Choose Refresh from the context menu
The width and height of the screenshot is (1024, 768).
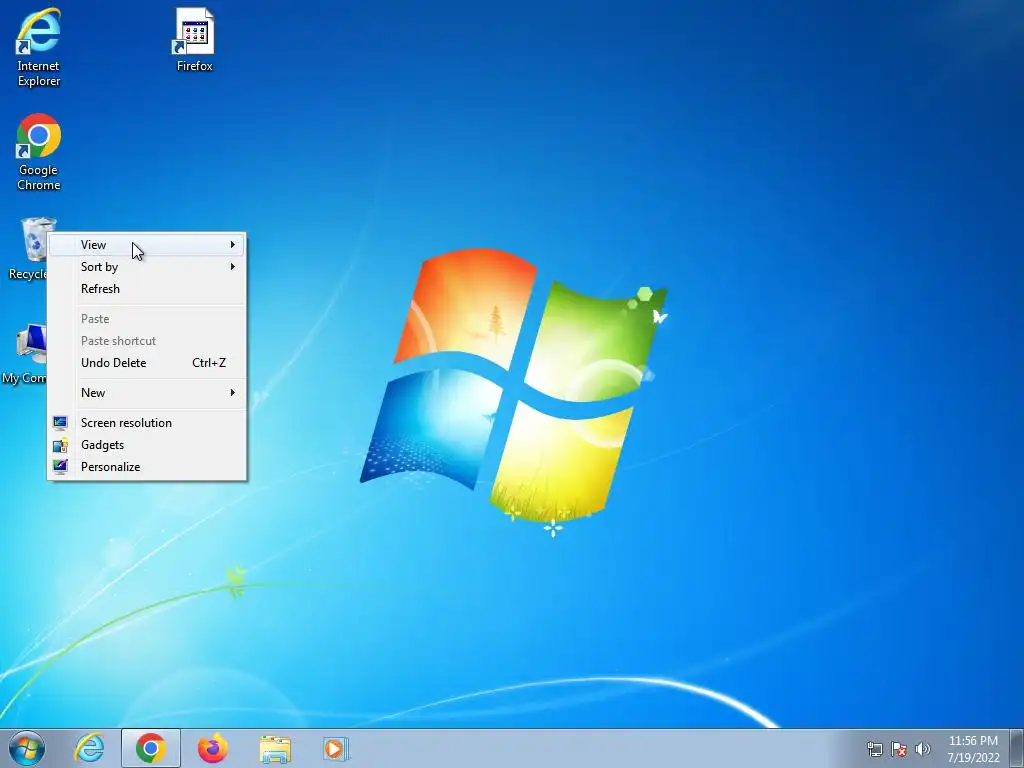147,289
